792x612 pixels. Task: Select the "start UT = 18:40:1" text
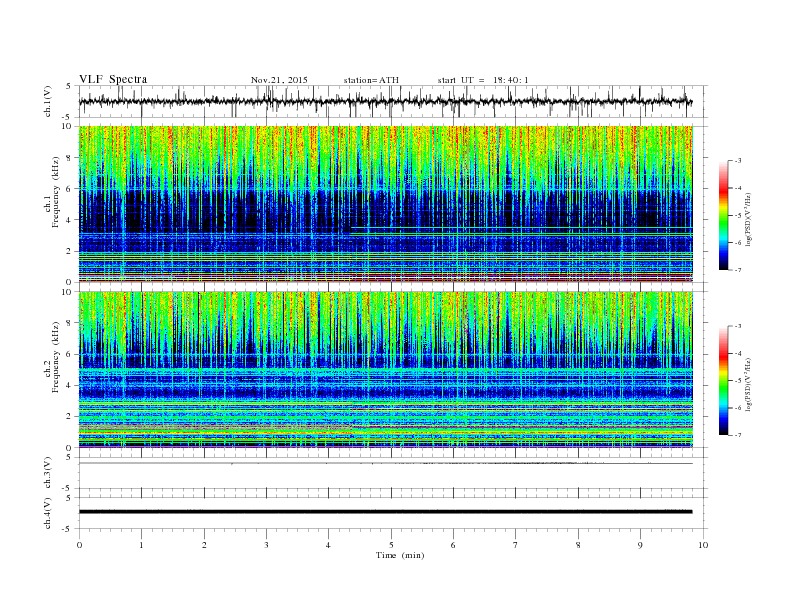pos(483,80)
